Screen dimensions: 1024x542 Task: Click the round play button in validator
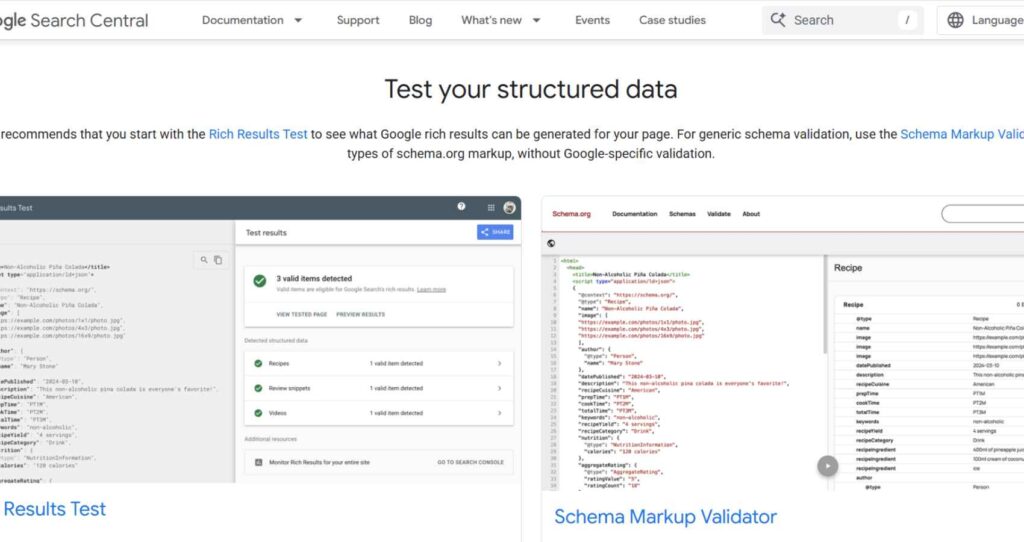(x=827, y=466)
